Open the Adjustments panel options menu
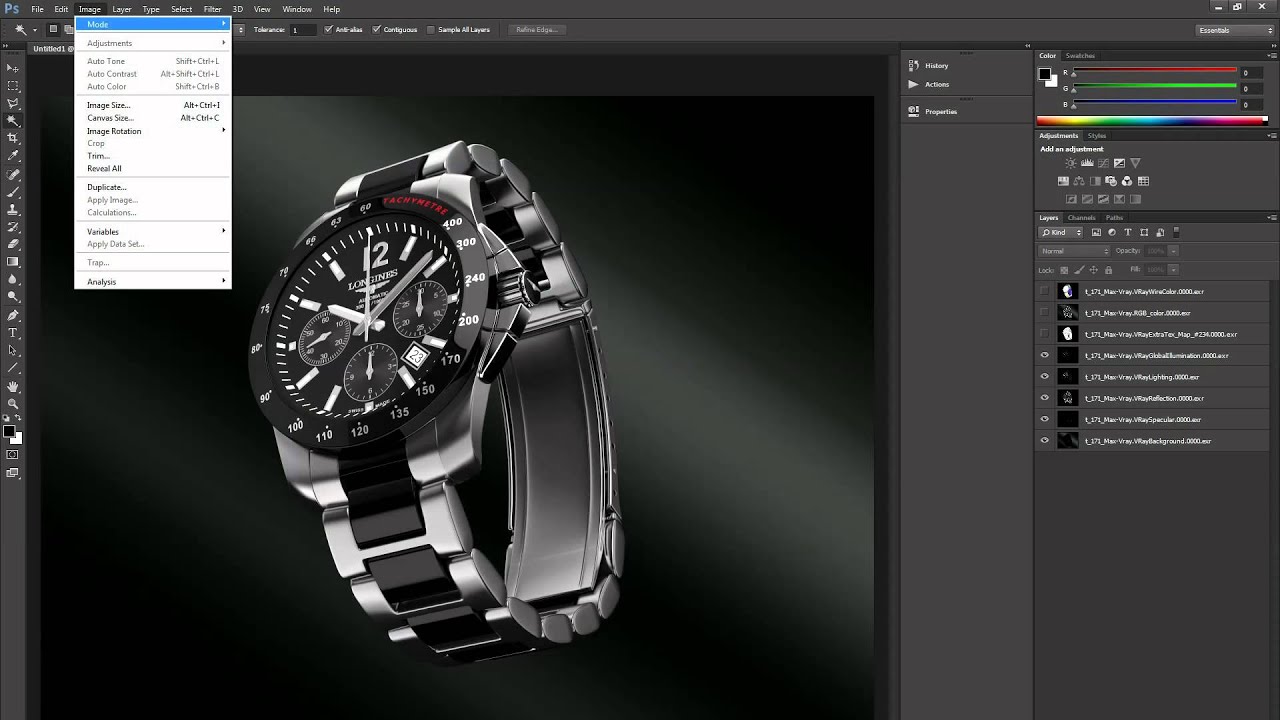The height and width of the screenshot is (720, 1280). tap(1272, 136)
